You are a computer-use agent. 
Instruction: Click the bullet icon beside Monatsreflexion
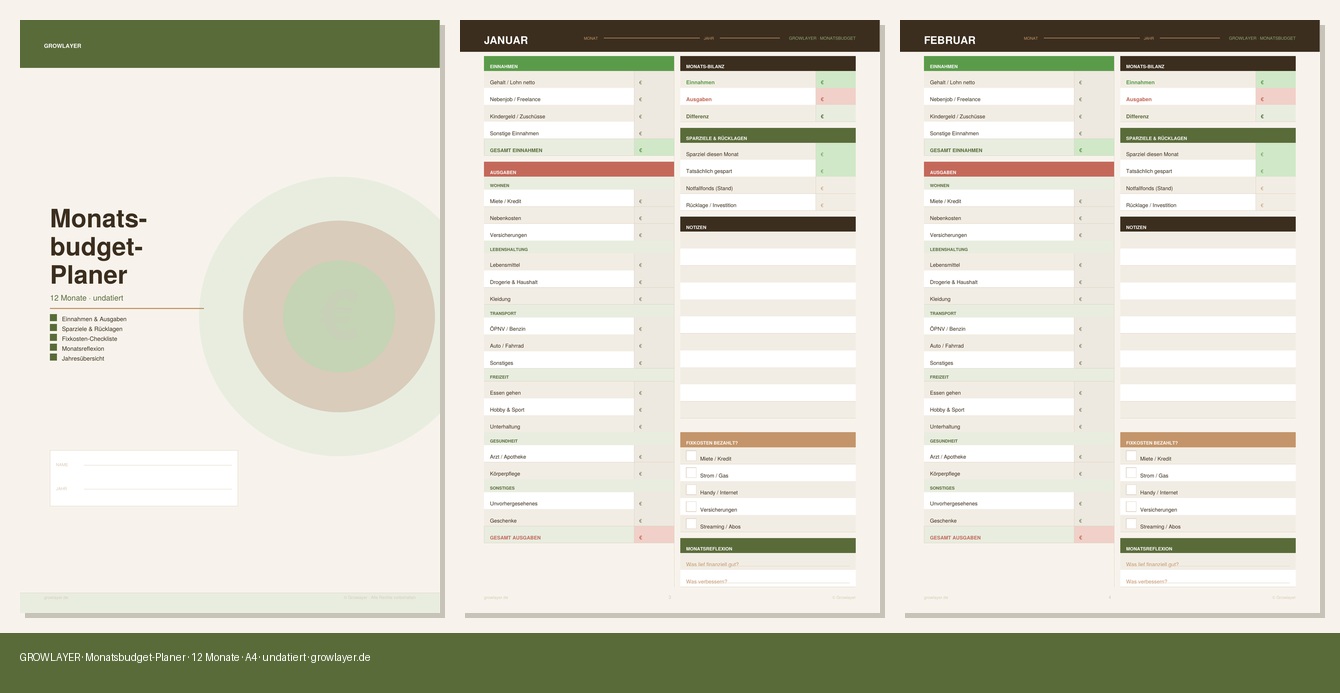[x=53, y=347]
